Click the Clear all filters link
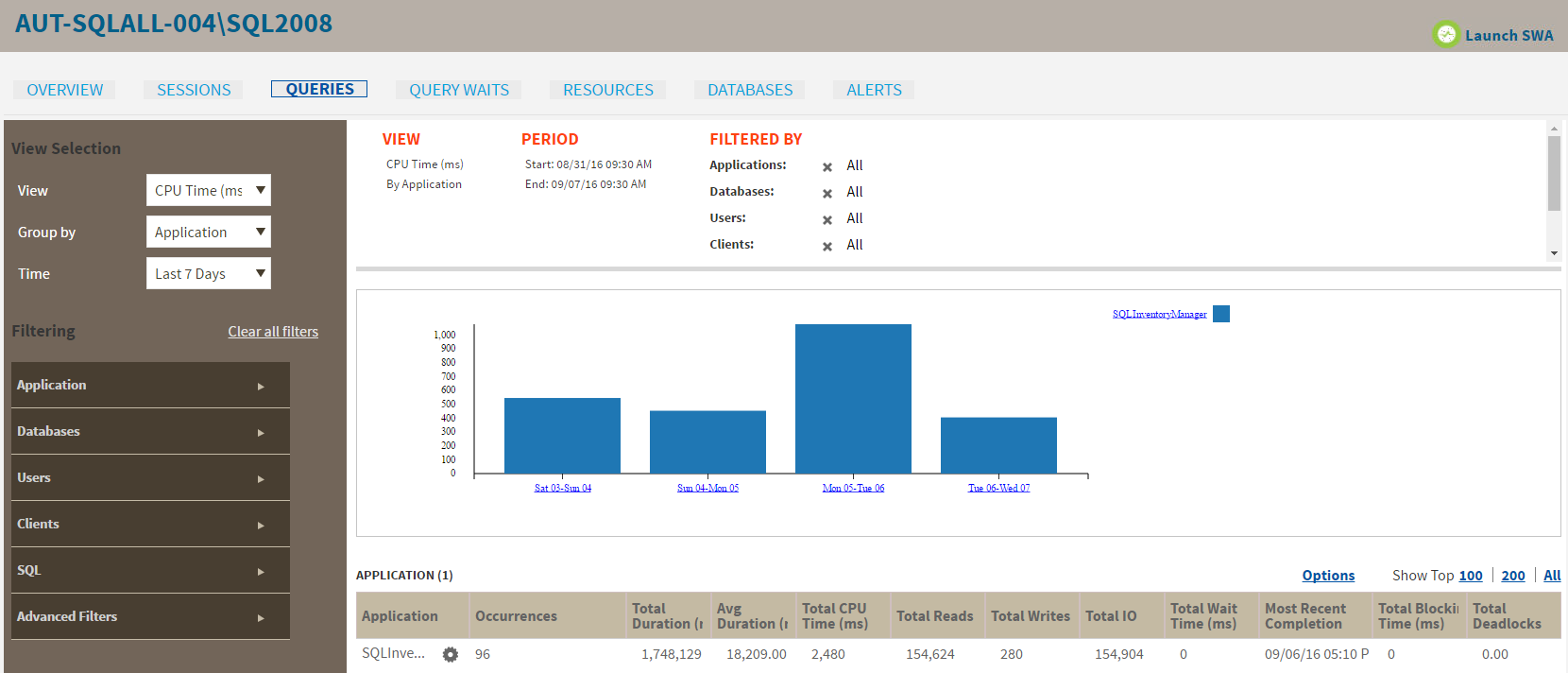 pos(273,332)
